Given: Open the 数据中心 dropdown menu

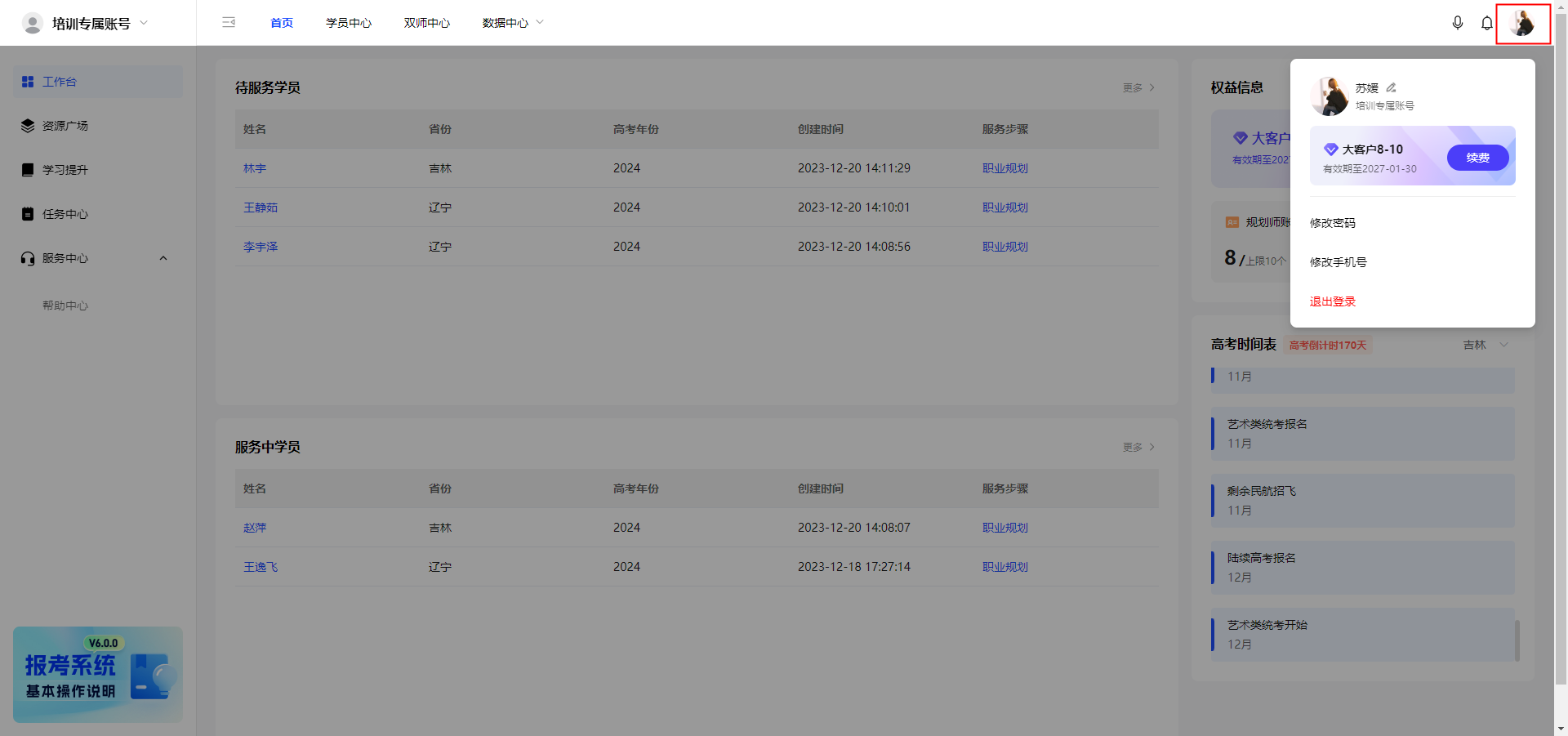Looking at the screenshot, I should (512, 23).
